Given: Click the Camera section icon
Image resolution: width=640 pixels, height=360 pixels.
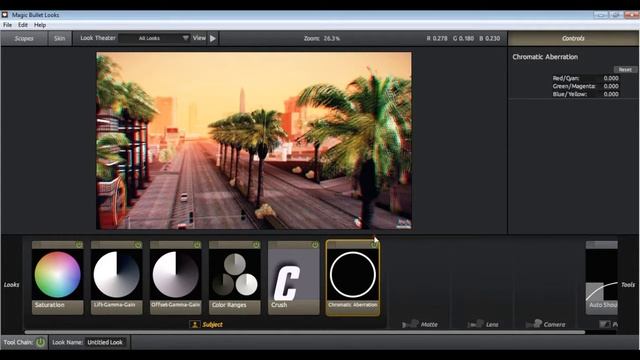Looking at the screenshot, I should pyautogui.click(x=533, y=324).
